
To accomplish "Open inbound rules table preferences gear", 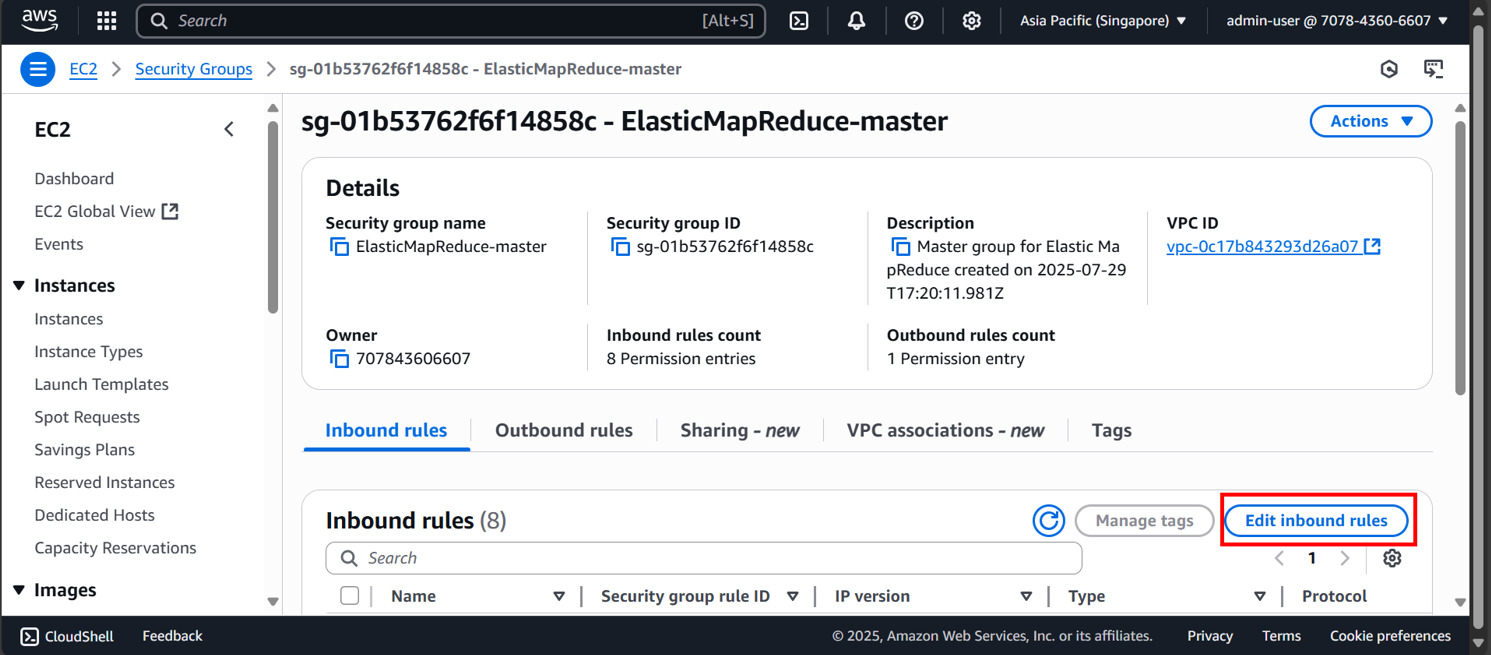I will click(x=1392, y=558).
